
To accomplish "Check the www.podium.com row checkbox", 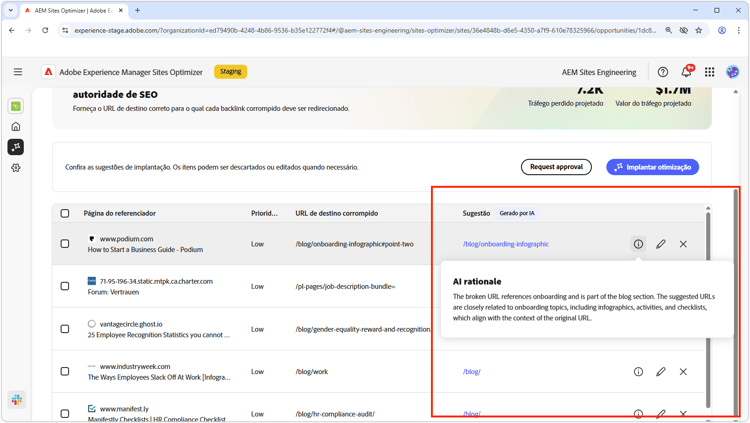I will (65, 244).
